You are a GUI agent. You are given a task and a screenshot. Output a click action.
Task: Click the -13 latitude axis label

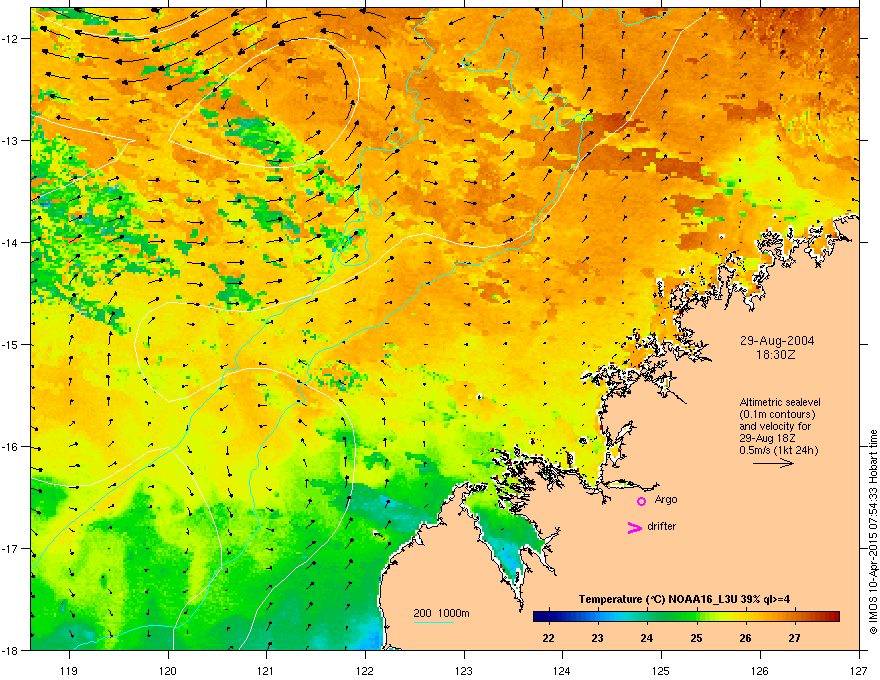tap(10, 140)
